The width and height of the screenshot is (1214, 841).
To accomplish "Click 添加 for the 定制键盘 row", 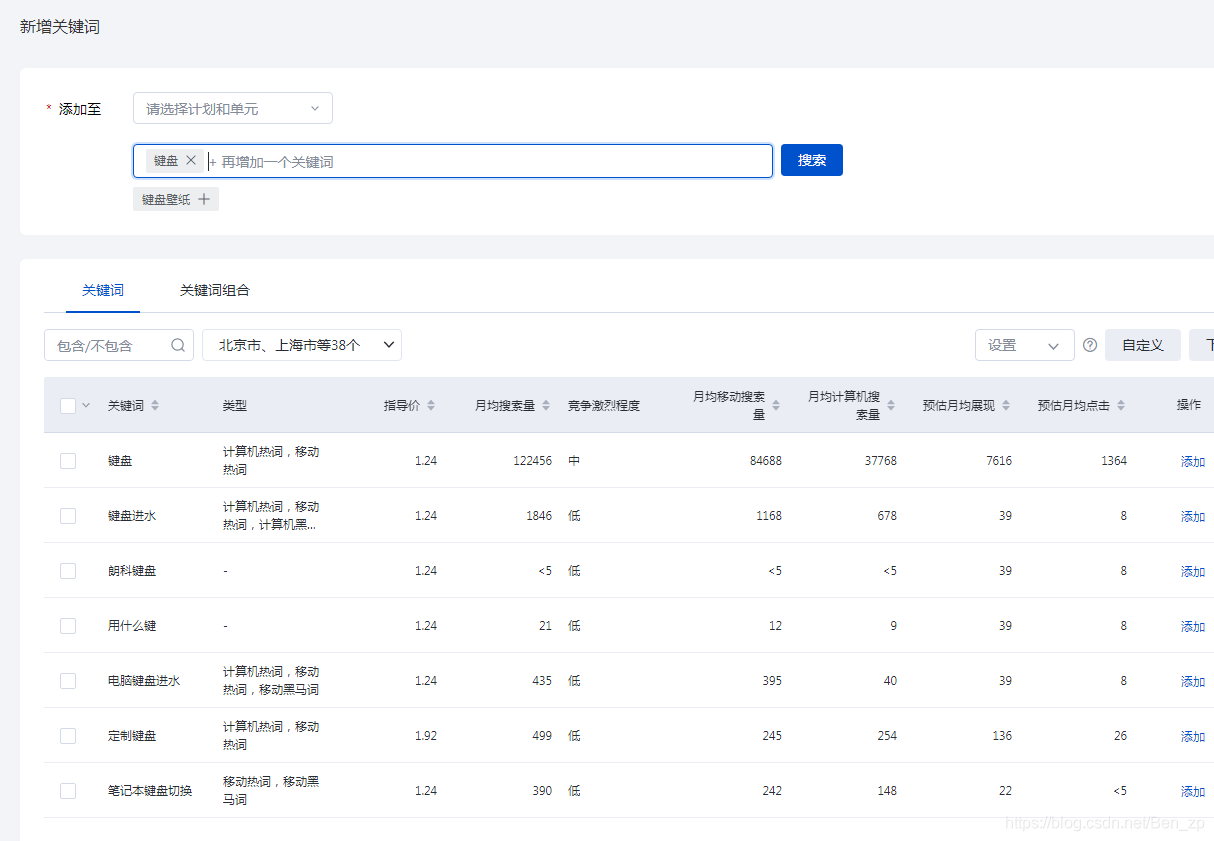I will point(1193,737).
